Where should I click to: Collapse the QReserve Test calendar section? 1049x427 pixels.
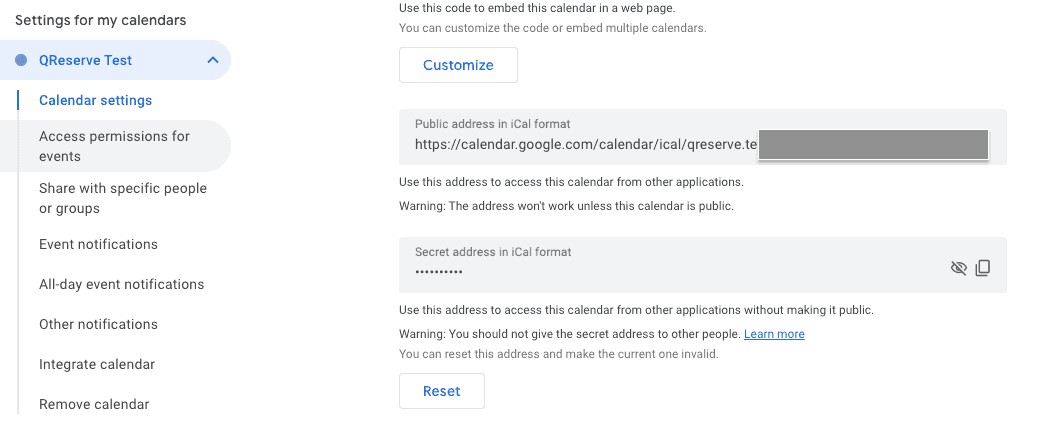212,60
